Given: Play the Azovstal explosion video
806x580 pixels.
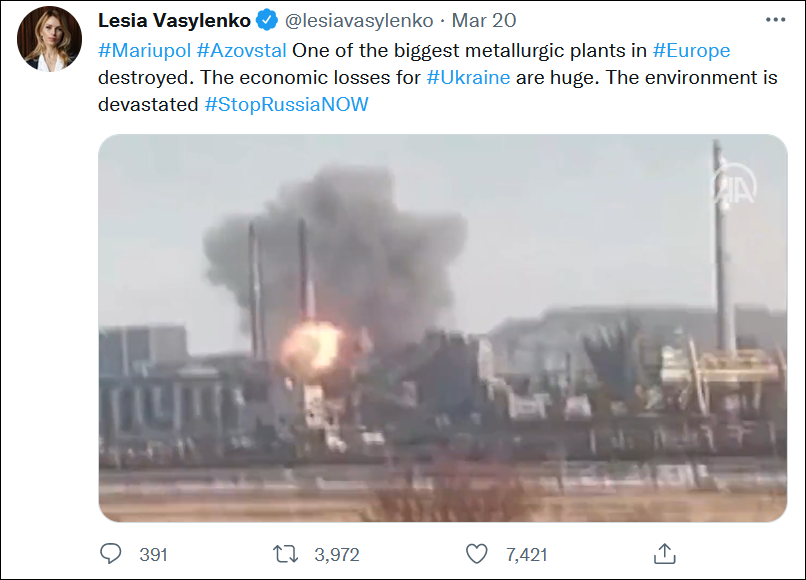Looking at the screenshot, I should click(442, 328).
